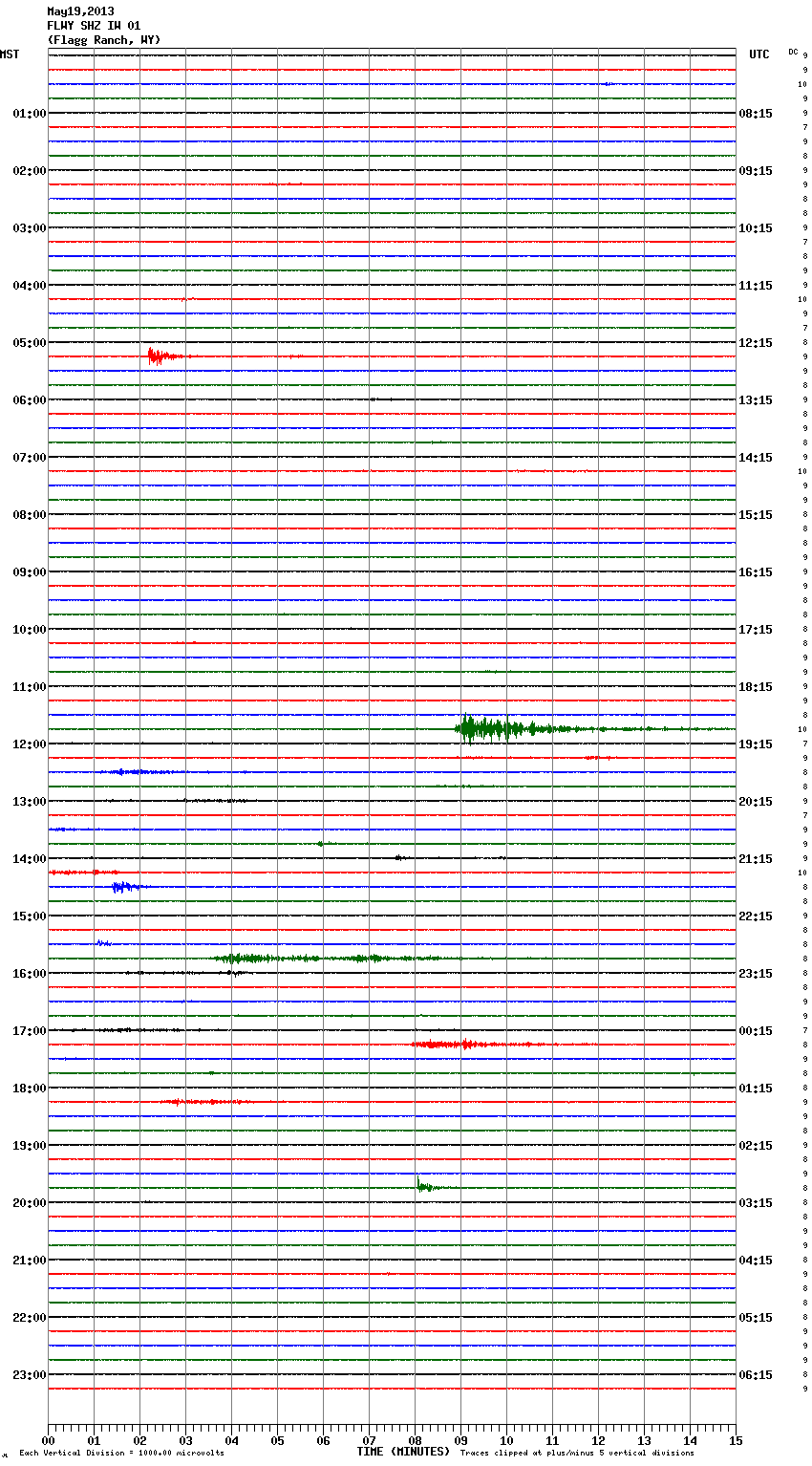Select the station code FLWY SHZ IW 01
812x1466 pixels.
(x=94, y=26)
